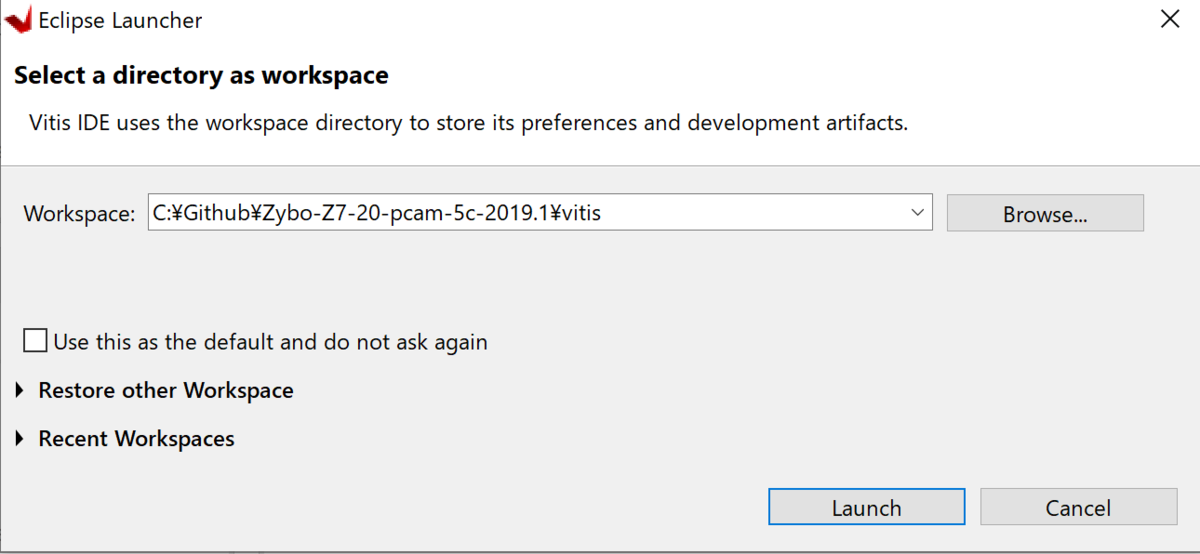This screenshot has height=554, width=1200.
Task: Expand the triangle beside Restore other Workspace
Action: point(21,391)
